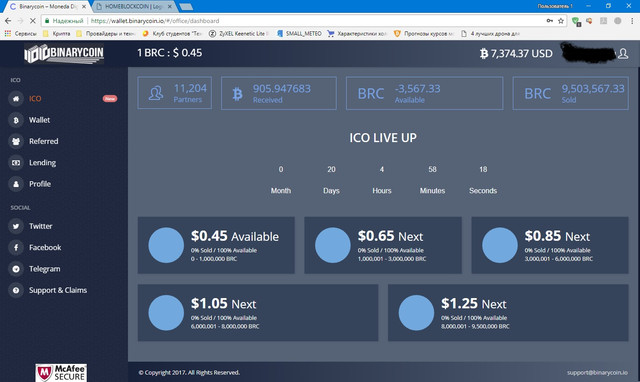Click the $0.65 stage progress circle

[x=333, y=245]
